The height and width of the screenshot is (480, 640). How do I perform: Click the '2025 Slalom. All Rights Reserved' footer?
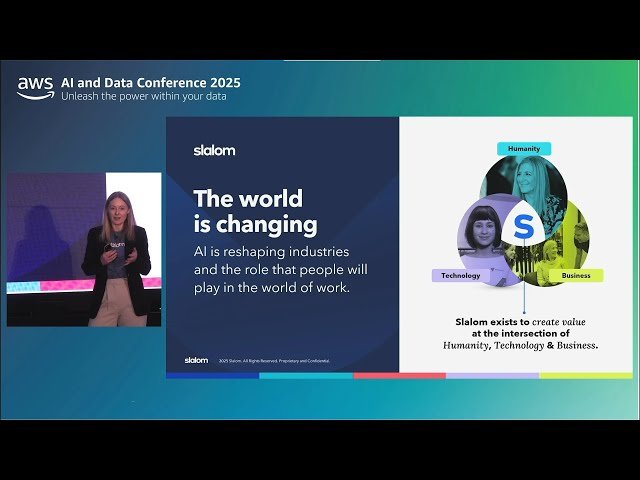click(274, 361)
